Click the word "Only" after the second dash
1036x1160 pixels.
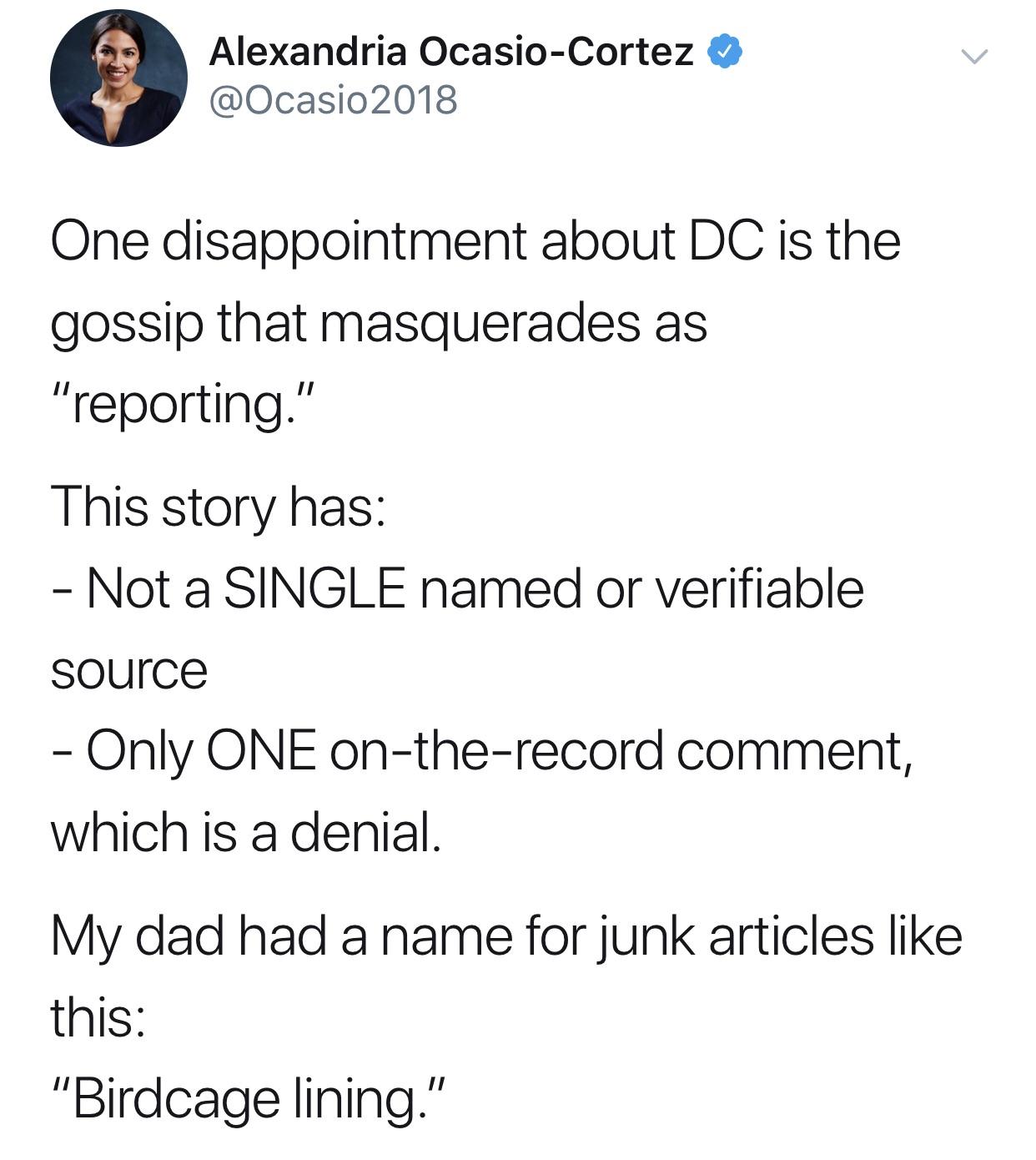click(139, 752)
